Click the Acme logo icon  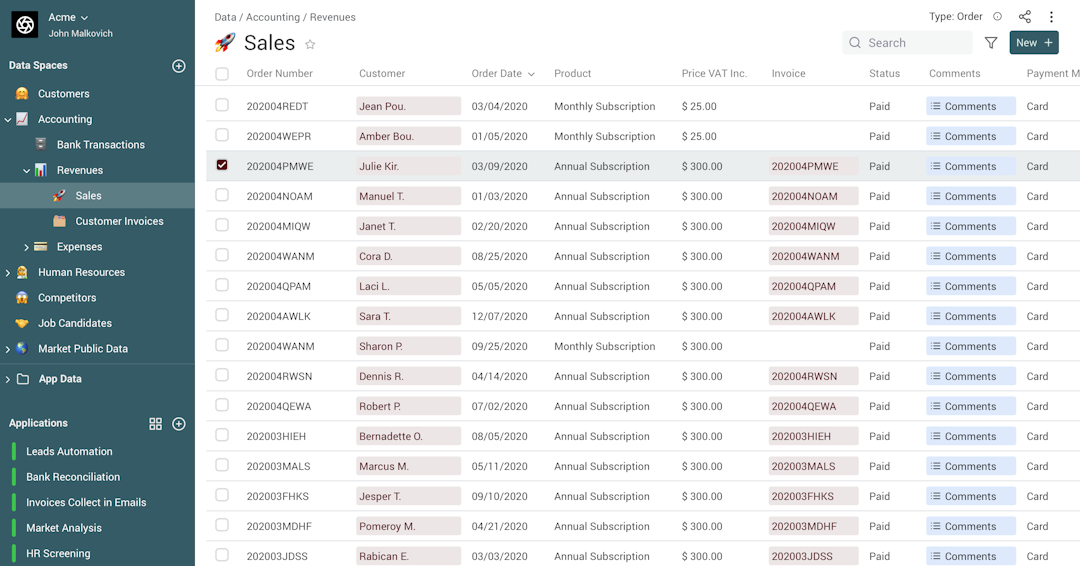coord(24,25)
